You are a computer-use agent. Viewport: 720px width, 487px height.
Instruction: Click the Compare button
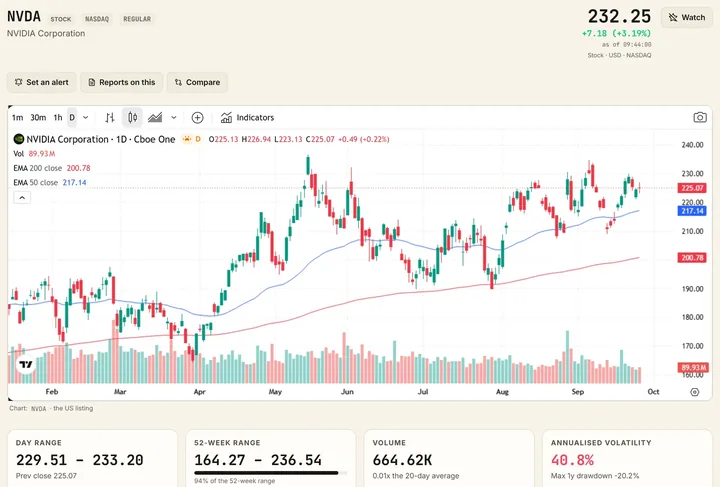tap(197, 82)
